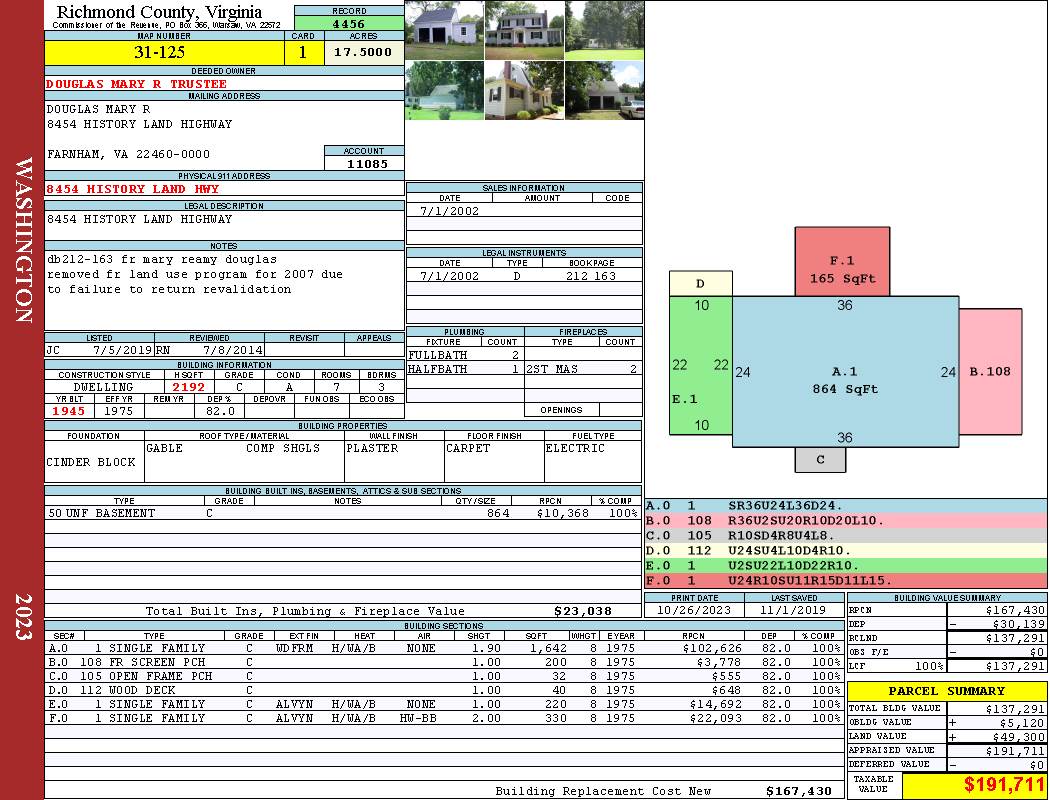Screen dimensions: 1050x800
Task: Open the lawn and trees photo
Action: tap(604, 30)
